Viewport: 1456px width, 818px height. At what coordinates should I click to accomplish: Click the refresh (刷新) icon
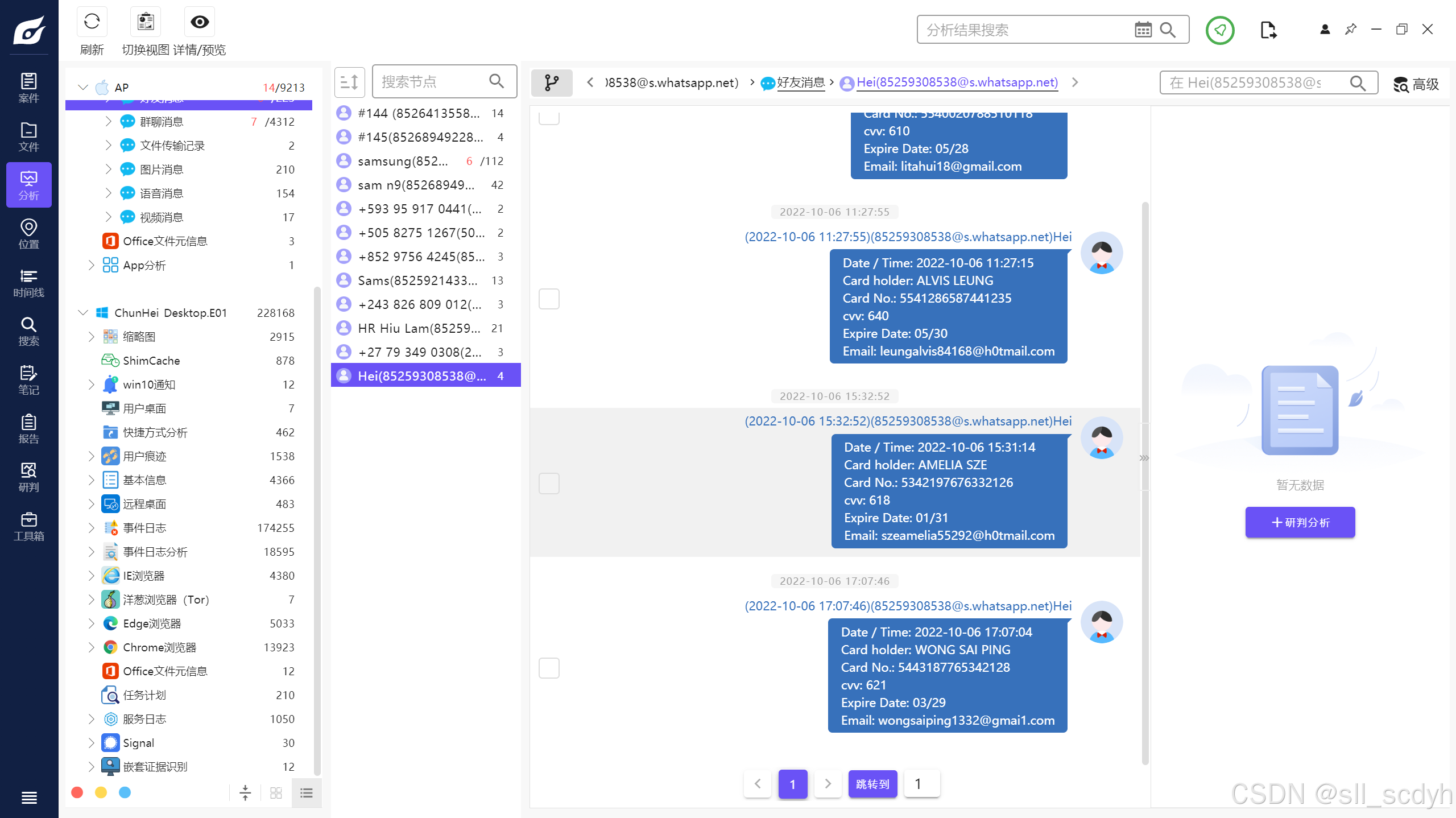click(x=92, y=22)
